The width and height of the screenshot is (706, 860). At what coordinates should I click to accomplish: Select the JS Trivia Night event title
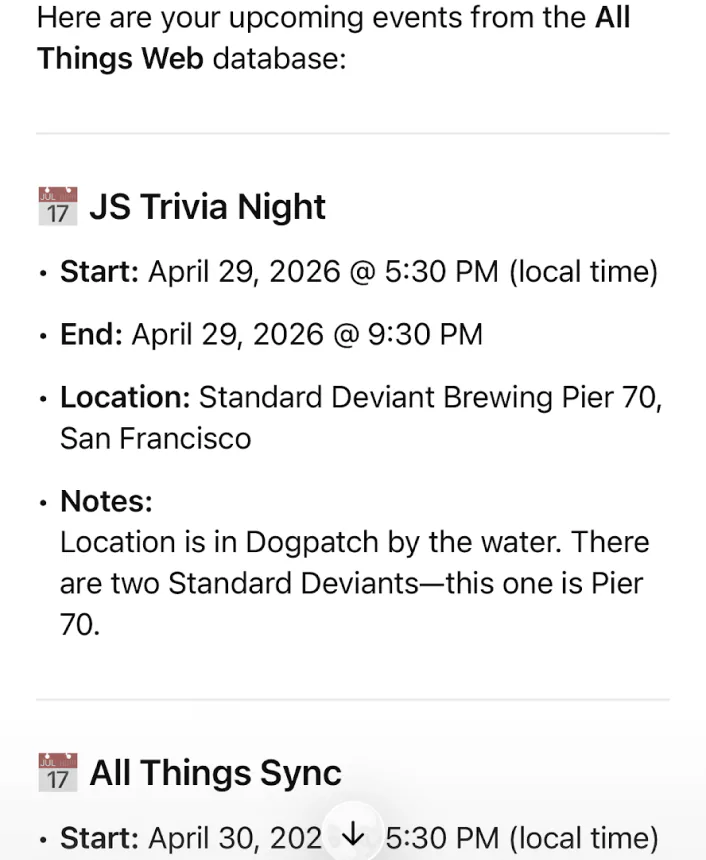pos(208,207)
